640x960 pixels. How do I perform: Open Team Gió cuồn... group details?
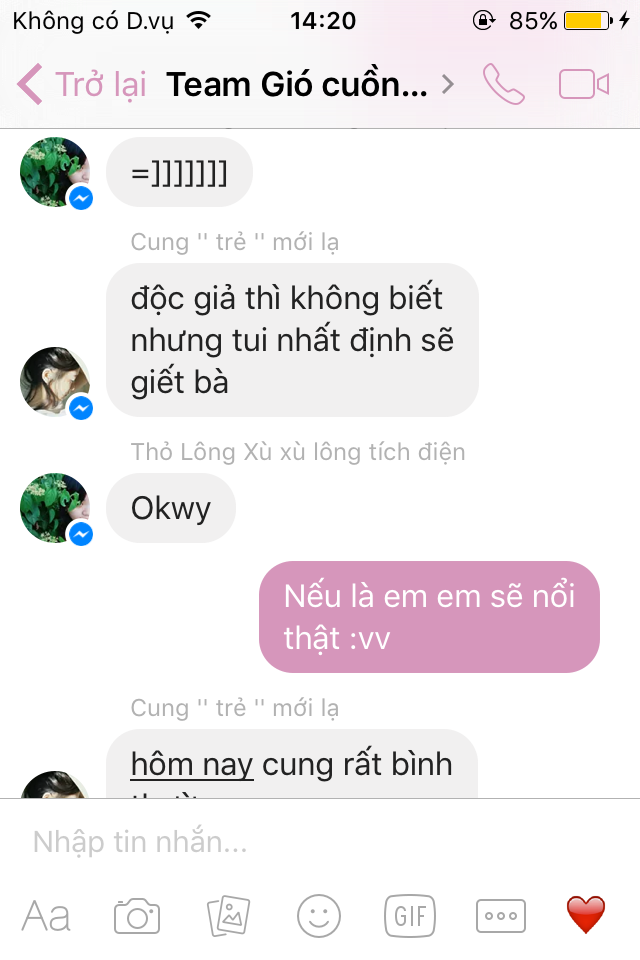(x=297, y=84)
